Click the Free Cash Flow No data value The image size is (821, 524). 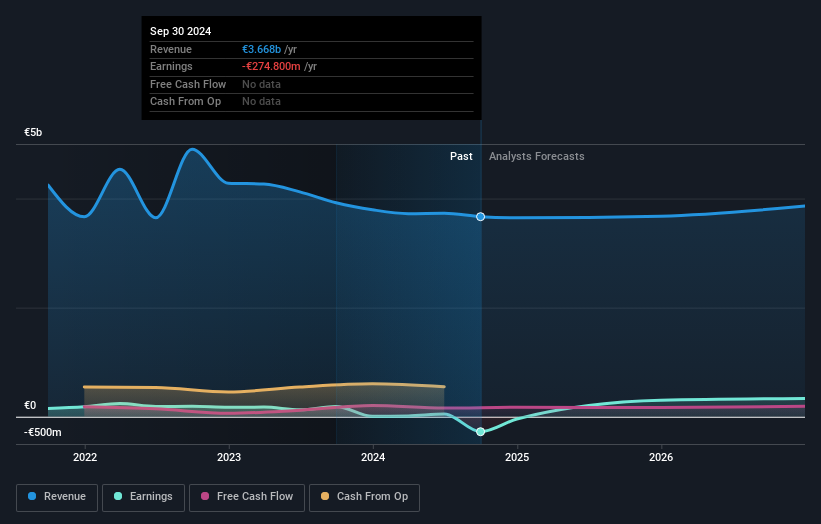coord(261,84)
